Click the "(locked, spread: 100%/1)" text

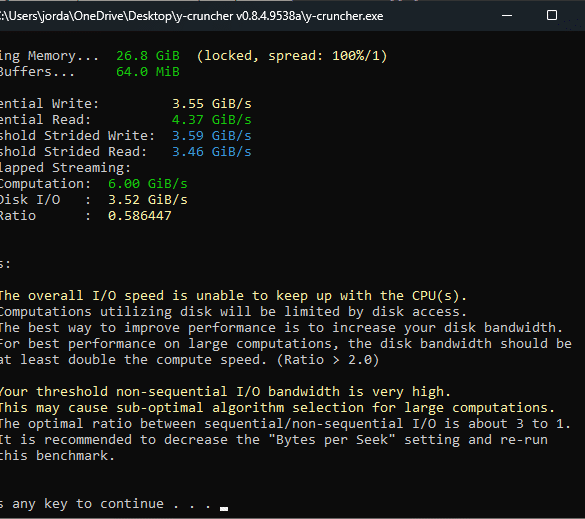(292, 56)
